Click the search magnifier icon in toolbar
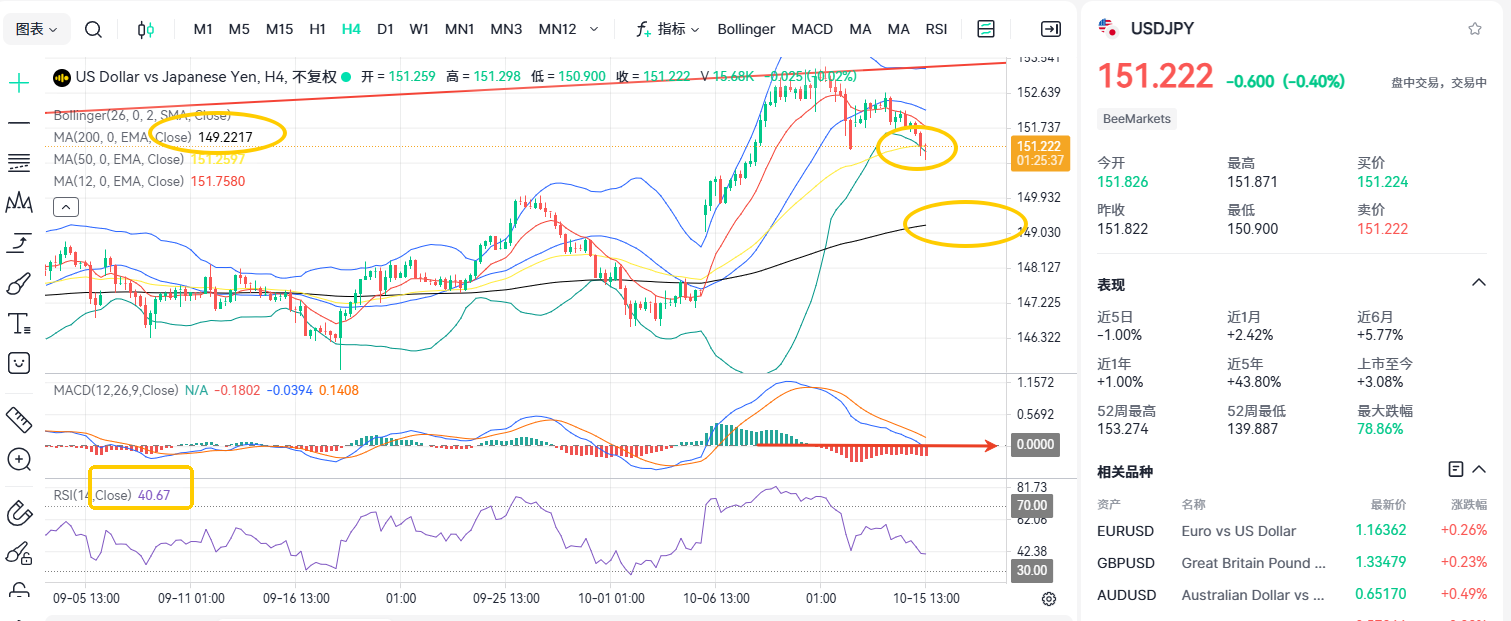The height and width of the screenshot is (621, 1511). click(93, 29)
